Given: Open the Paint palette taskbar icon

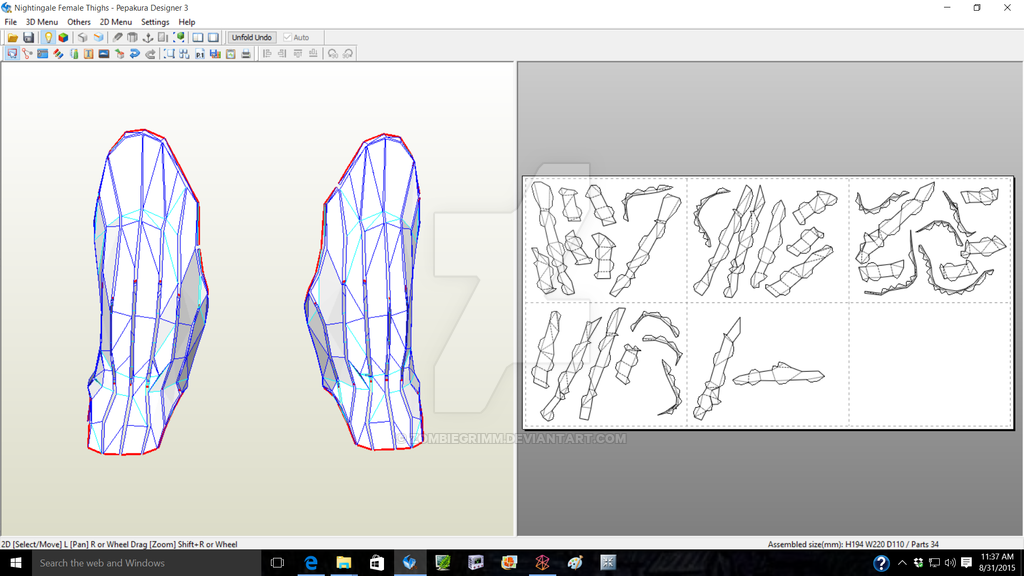Looking at the screenshot, I should tap(575, 563).
